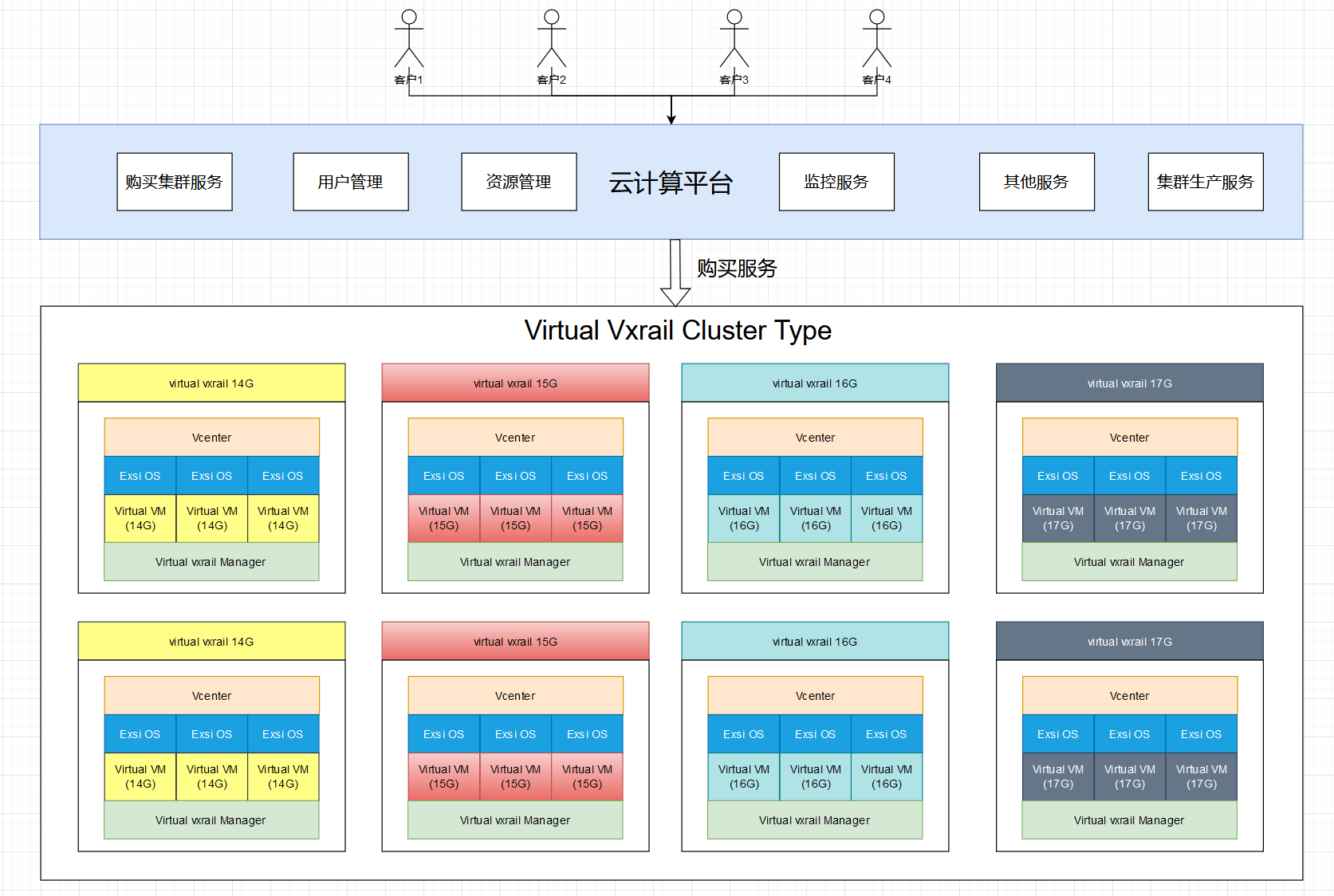Click middle Virtual VM (17G) cell in upper cluster
This screenshot has width=1334, height=896.
(1130, 518)
